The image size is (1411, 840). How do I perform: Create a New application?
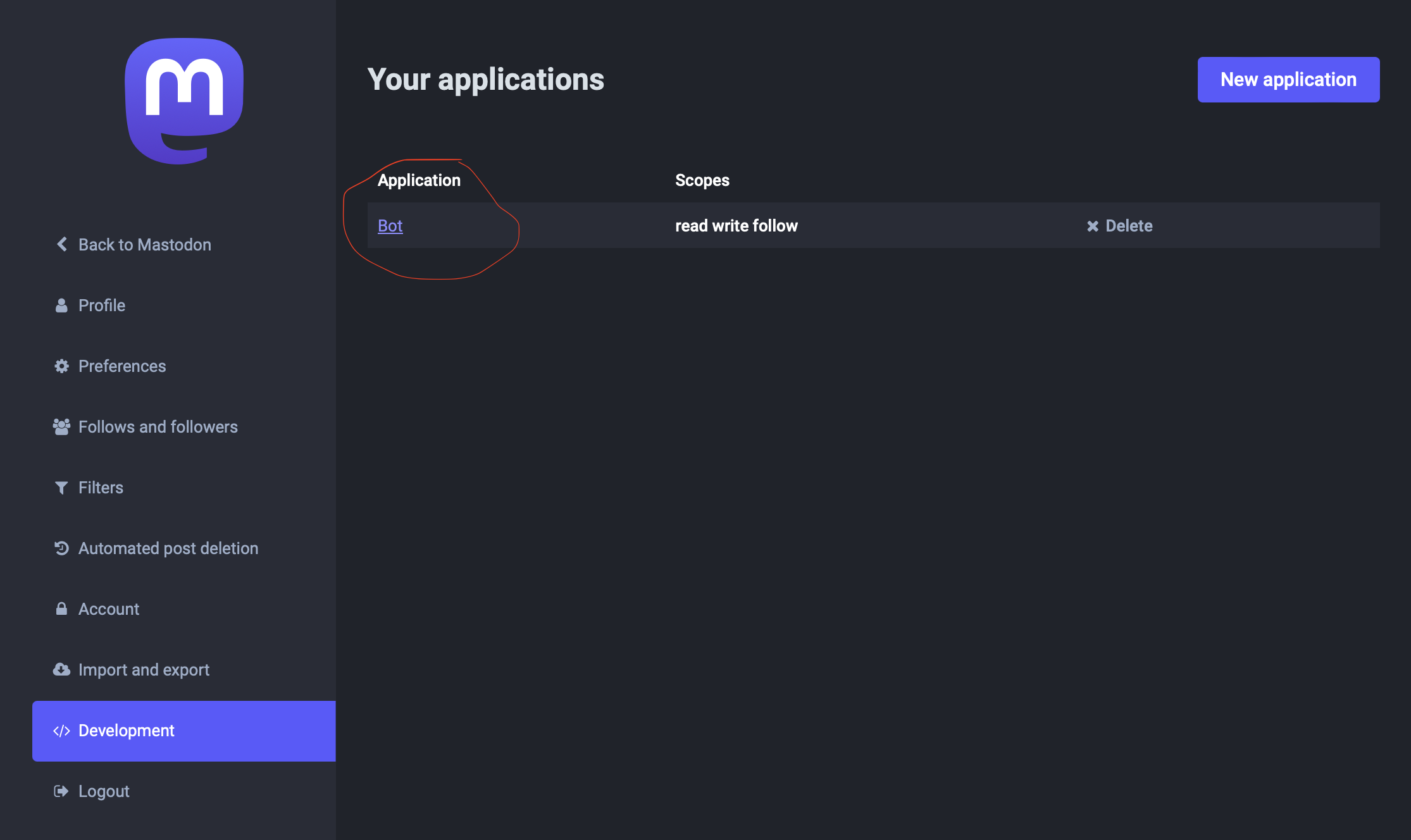(1288, 80)
